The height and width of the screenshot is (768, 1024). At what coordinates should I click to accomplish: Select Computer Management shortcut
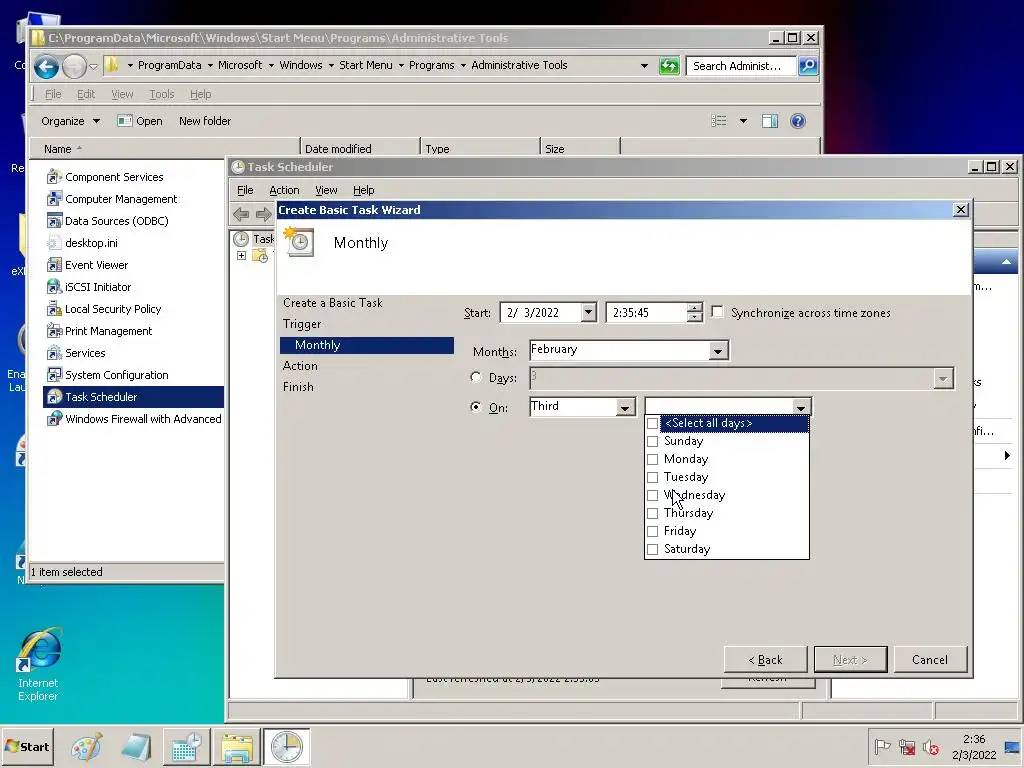tap(112, 199)
